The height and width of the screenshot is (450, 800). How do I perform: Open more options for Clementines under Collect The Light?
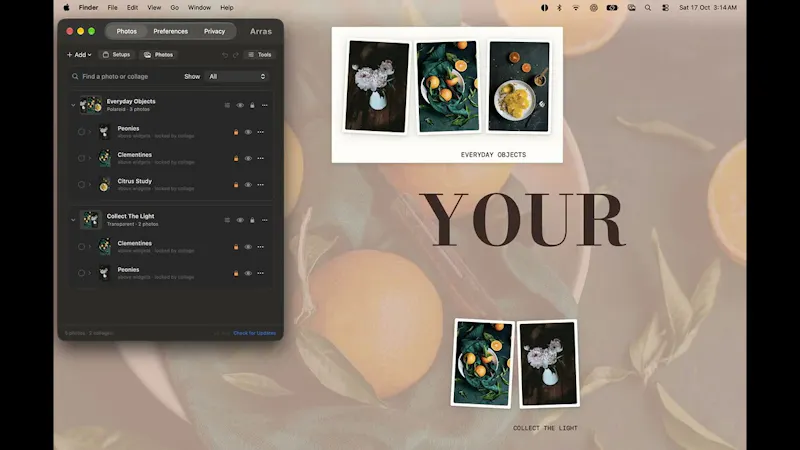tap(261, 247)
